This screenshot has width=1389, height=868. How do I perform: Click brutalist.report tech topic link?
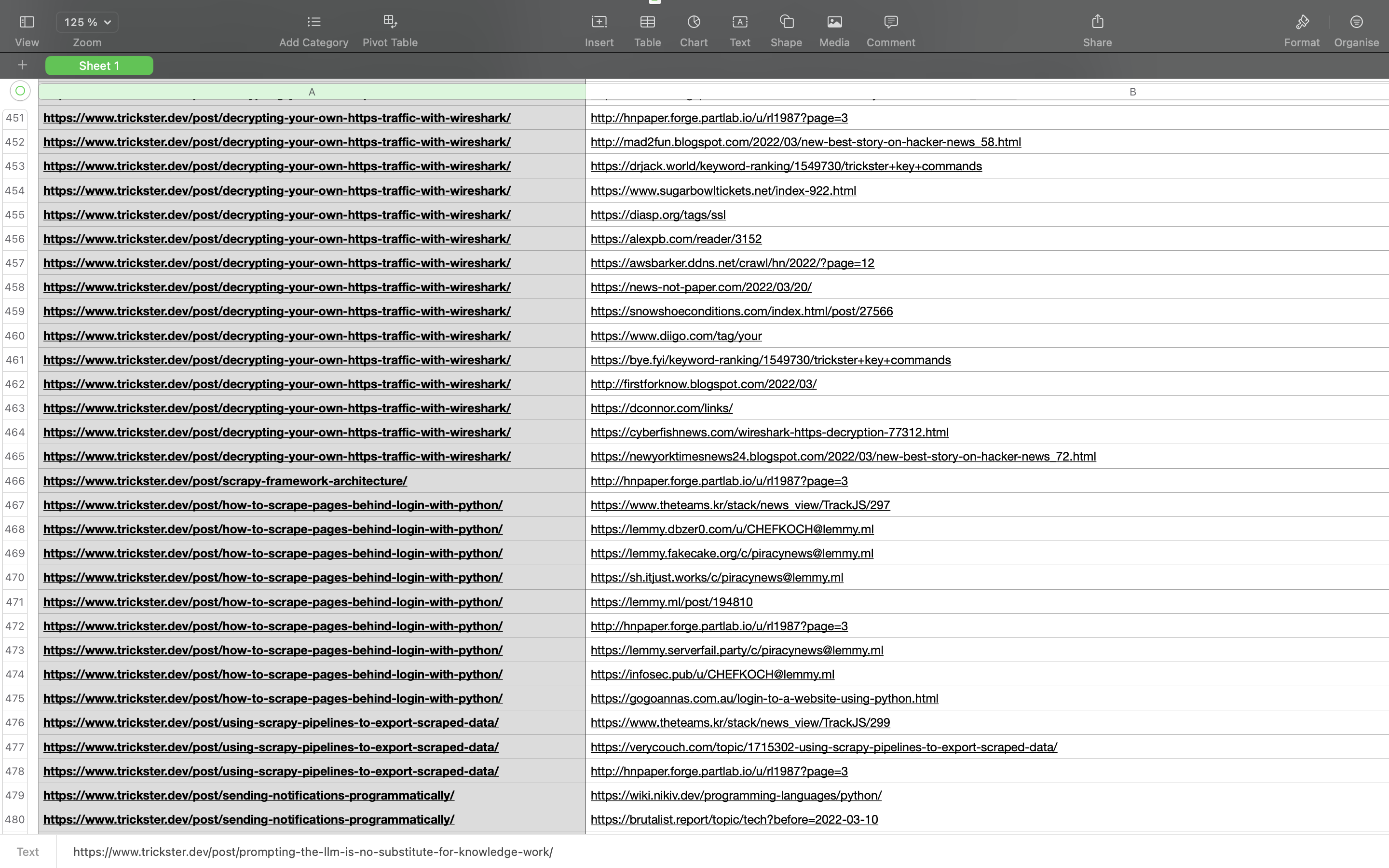734,820
